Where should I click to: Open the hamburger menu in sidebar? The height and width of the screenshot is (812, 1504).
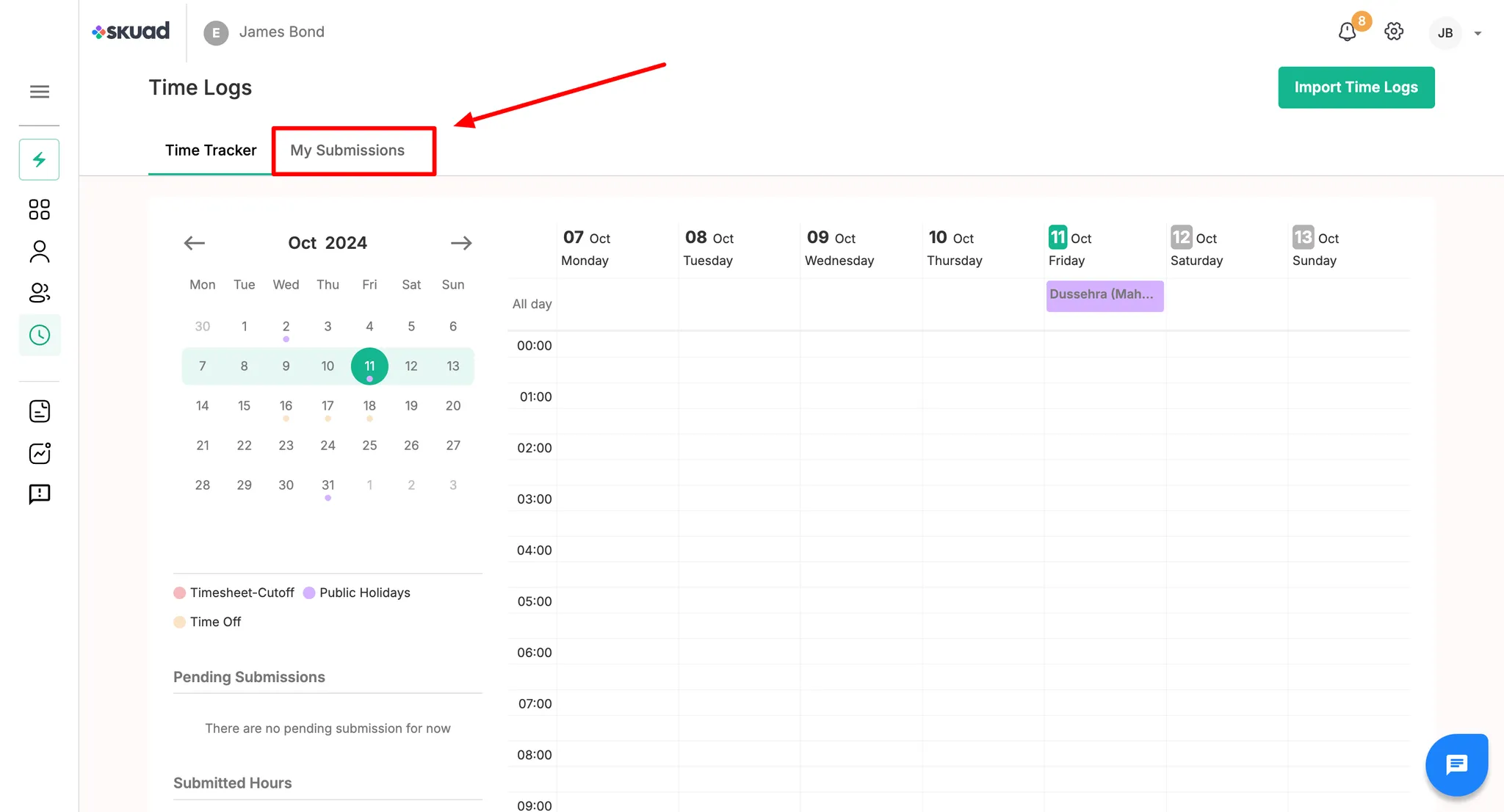[40, 92]
